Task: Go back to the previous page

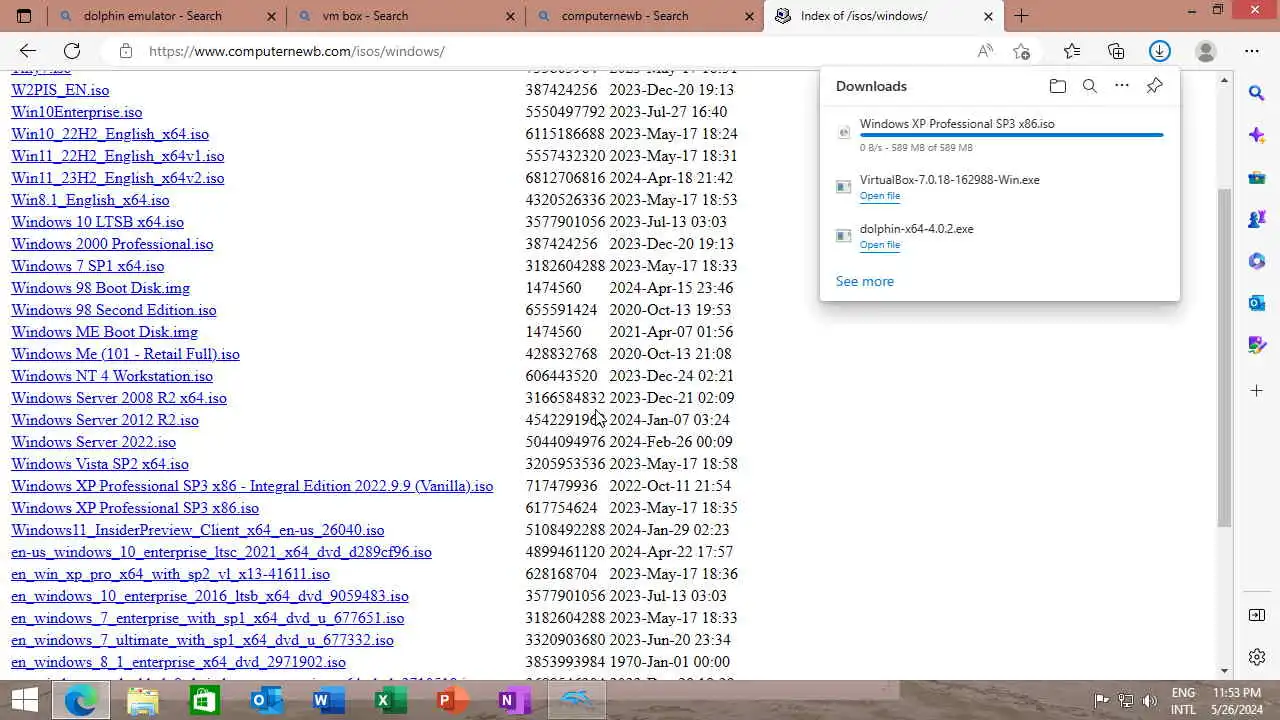Action: coord(27,51)
